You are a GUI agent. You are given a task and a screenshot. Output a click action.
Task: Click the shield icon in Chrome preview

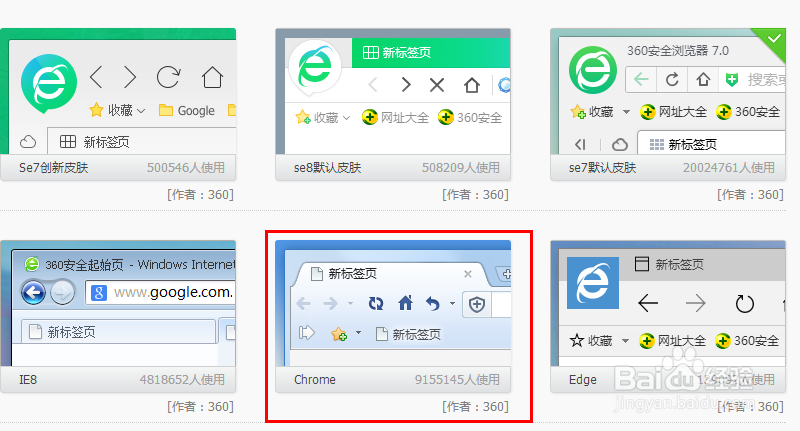tap(477, 305)
